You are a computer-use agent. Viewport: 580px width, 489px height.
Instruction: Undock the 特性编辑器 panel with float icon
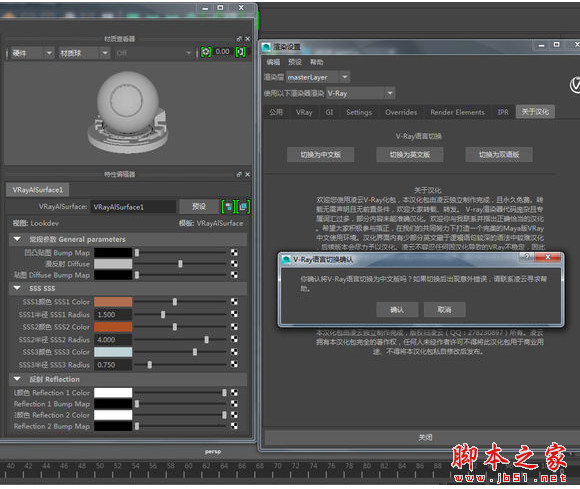pos(239,174)
